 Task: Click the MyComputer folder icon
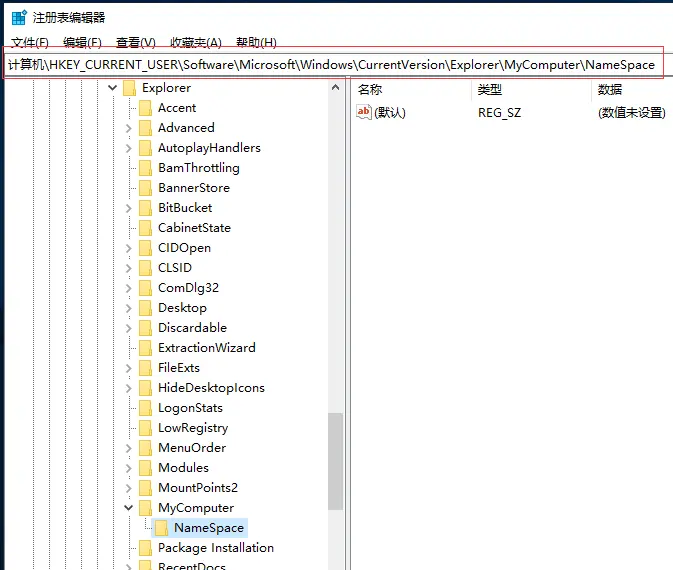[145, 508]
